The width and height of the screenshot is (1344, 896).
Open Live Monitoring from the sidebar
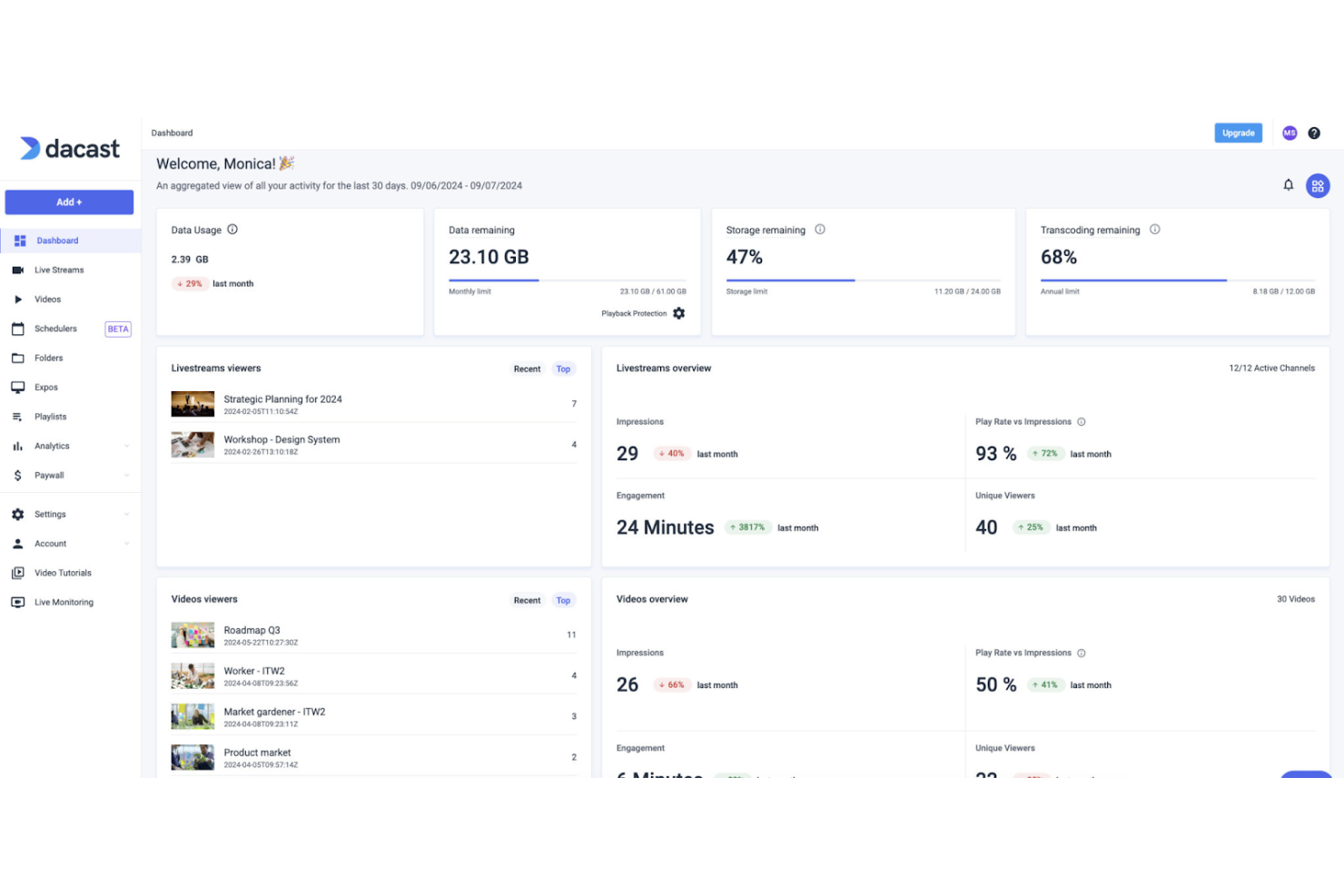[x=64, y=602]
